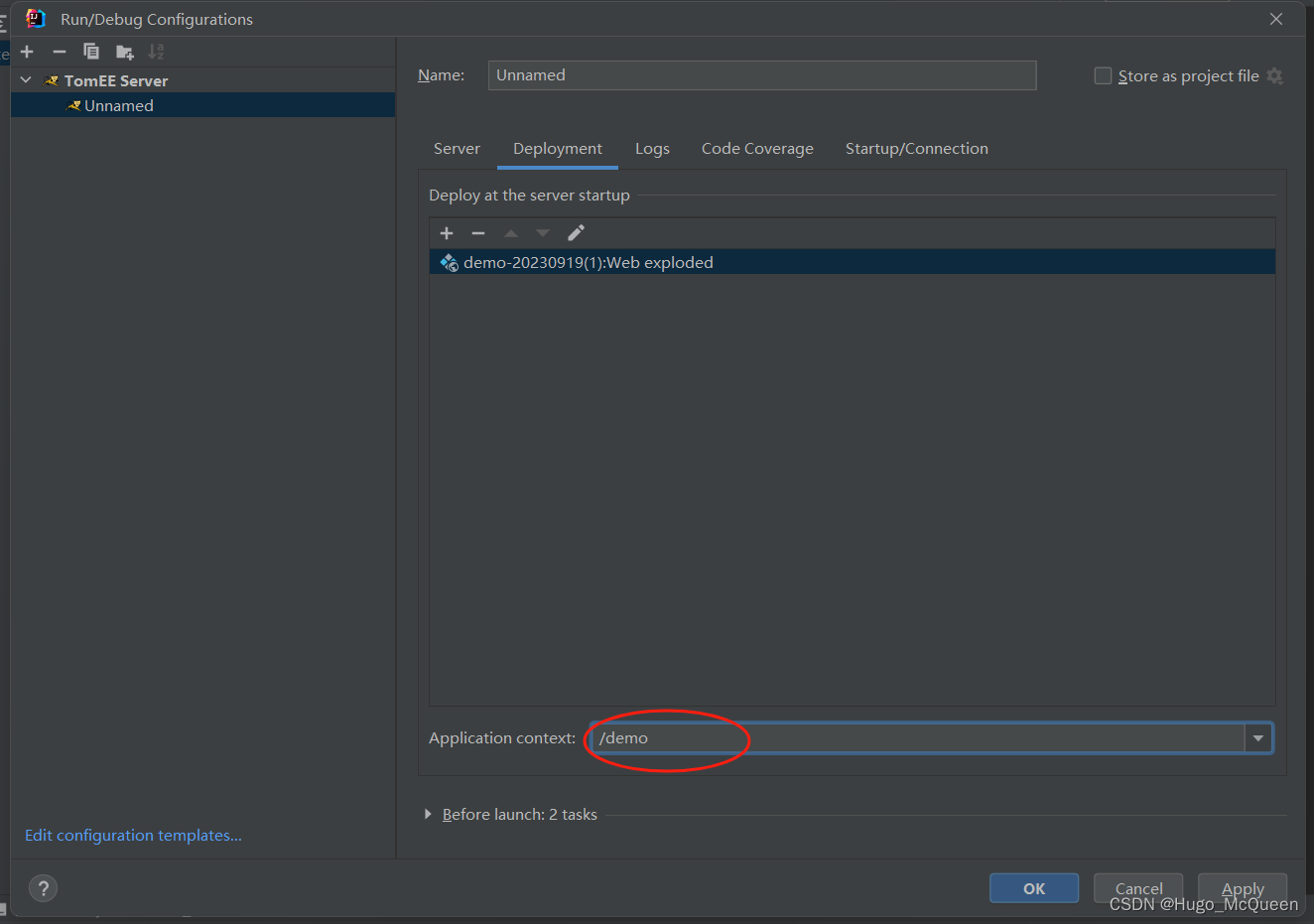The width and height of the screenshot is (1314, 924).
Task: Open the Logs tab
Action: [652, 149]
